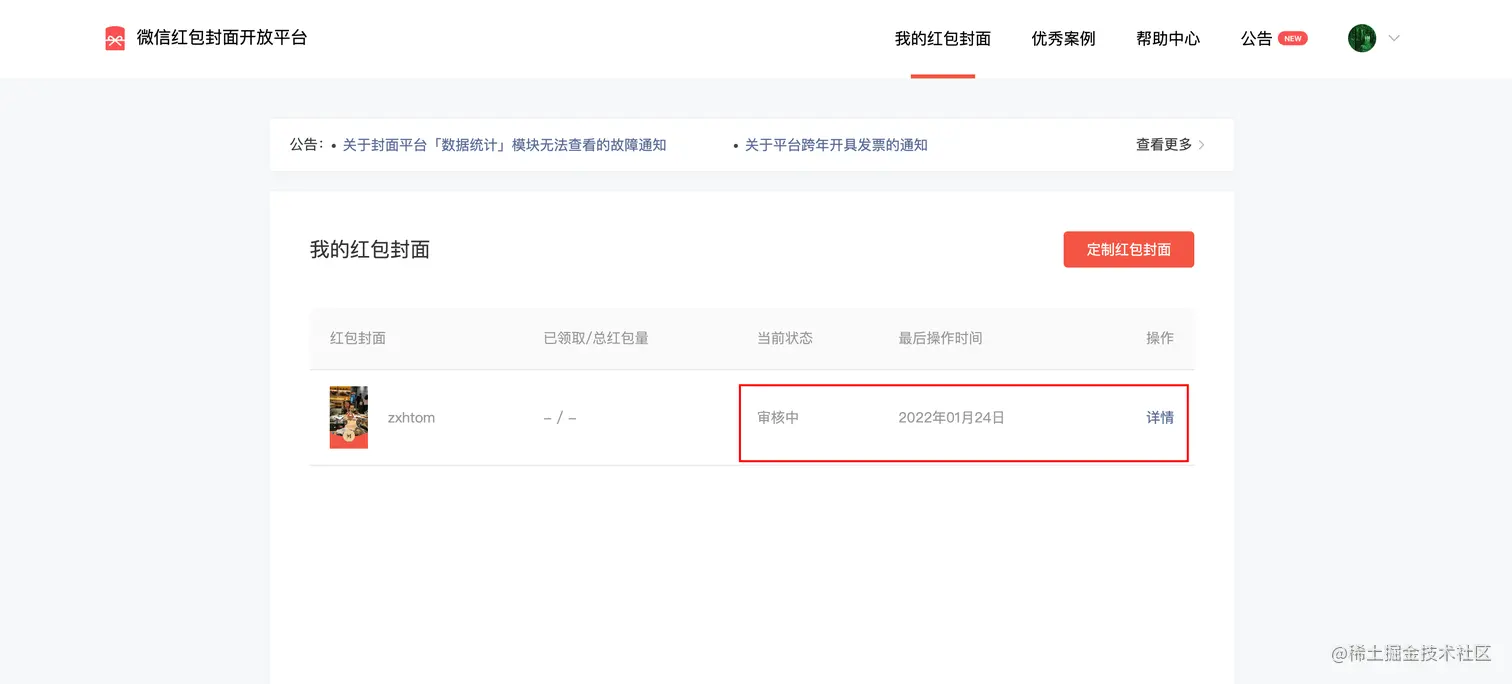Click the 当前状态 column header
Image resolution: width=1512 pixels, height=684 pixels.
785,338
